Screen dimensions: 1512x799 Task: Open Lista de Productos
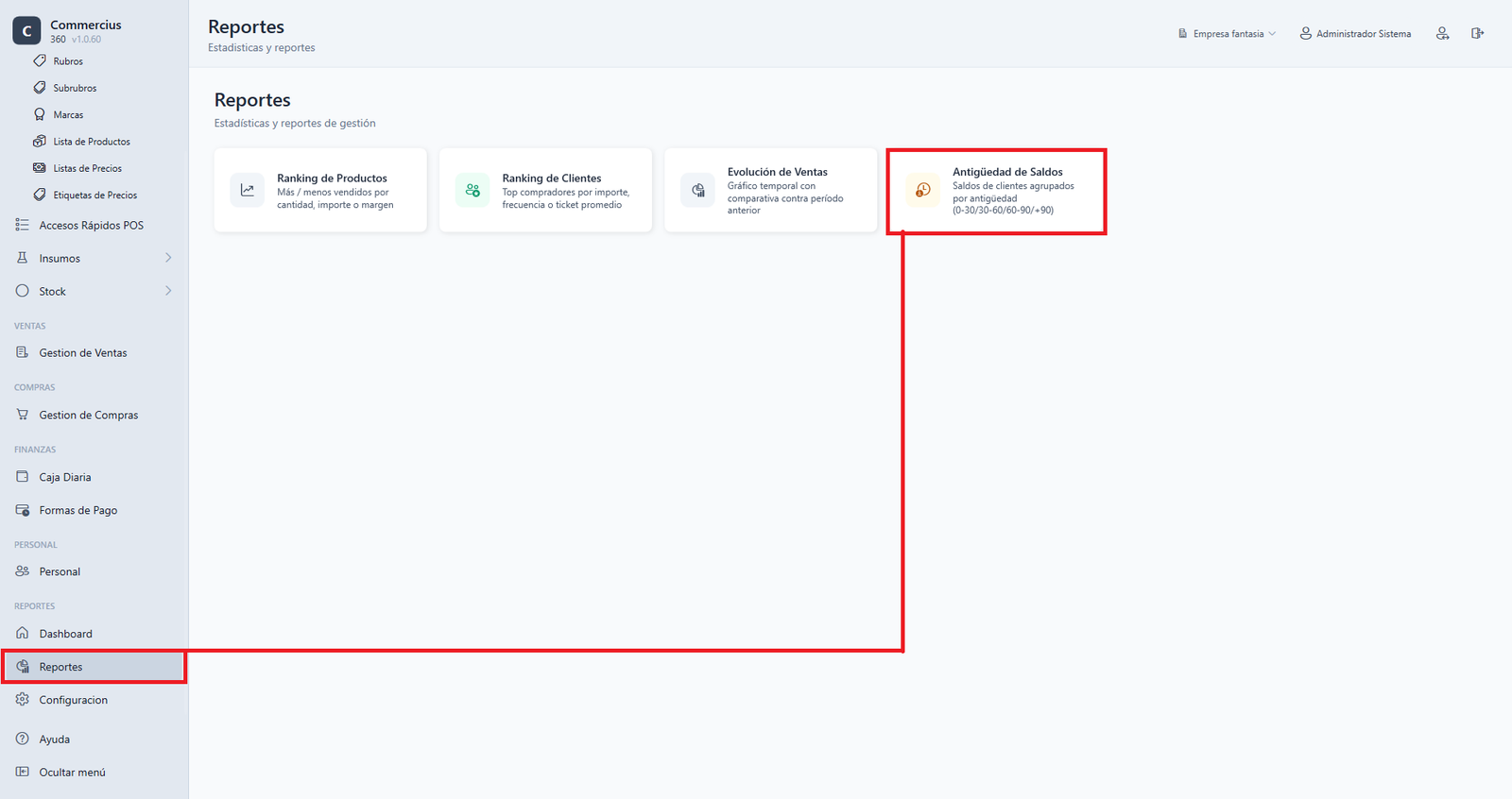pyautogui.click(x=92, y=142)
